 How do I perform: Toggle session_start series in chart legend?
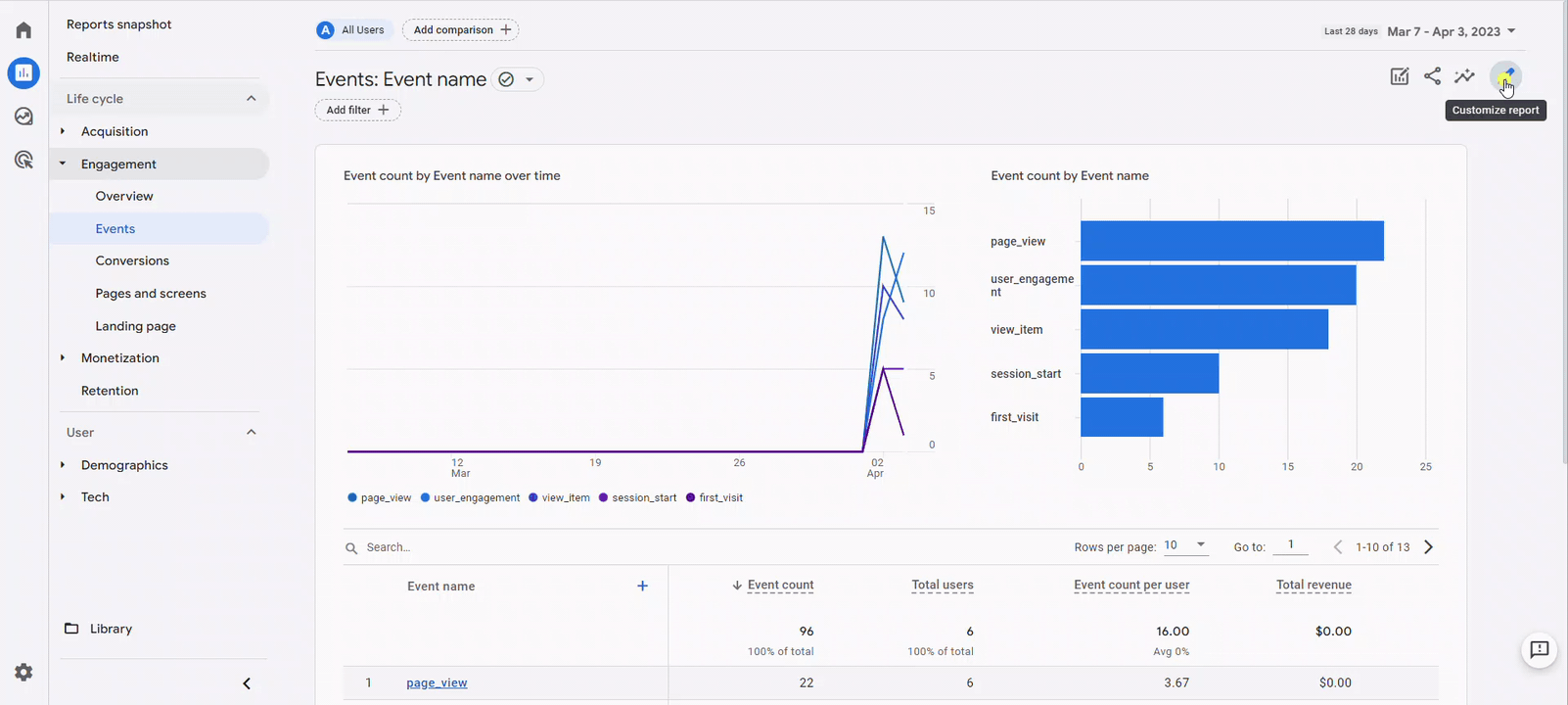tap(637, 497)
